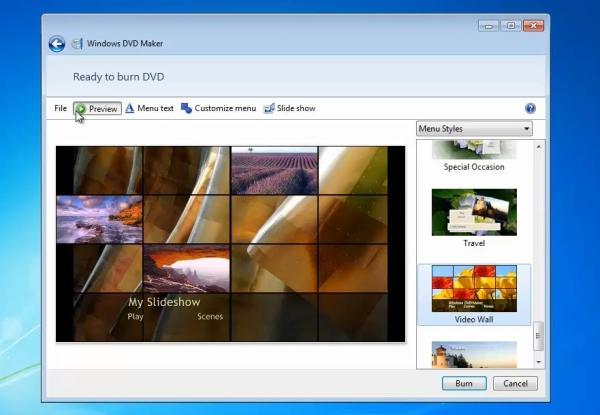Viewport: 600px width, 415px height.
Task: Click Scenes in the DVD menu preview
Action: pyautogui.click(x=210, y=316)
